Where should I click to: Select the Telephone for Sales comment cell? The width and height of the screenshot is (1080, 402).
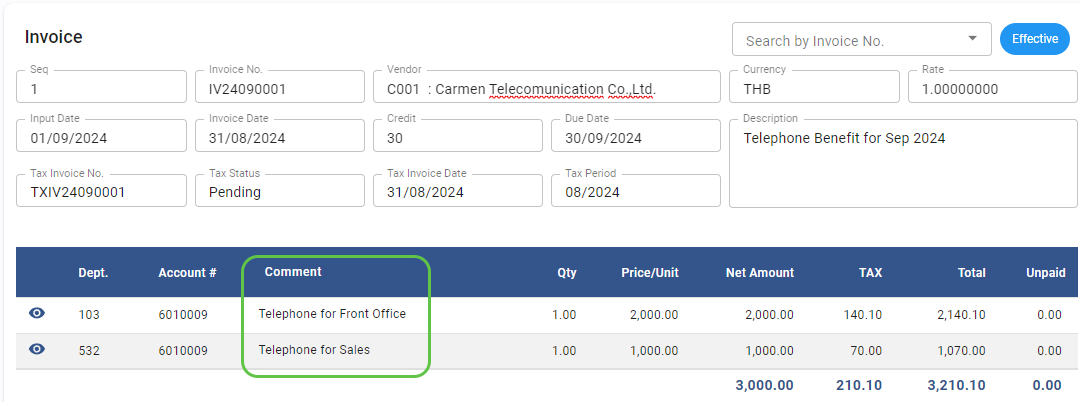pyautogui.click(x=314, y=350)
